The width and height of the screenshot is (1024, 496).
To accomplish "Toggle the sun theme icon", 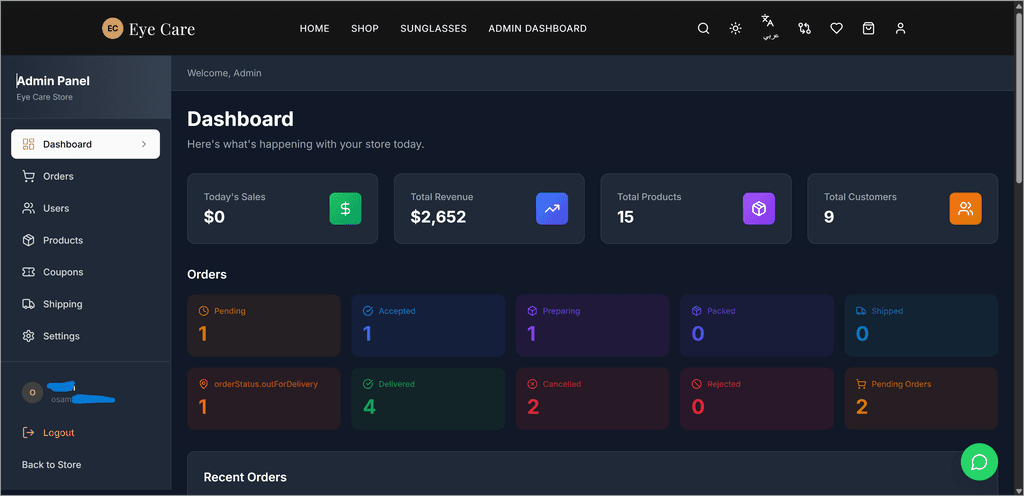I will tap(735, 29).
